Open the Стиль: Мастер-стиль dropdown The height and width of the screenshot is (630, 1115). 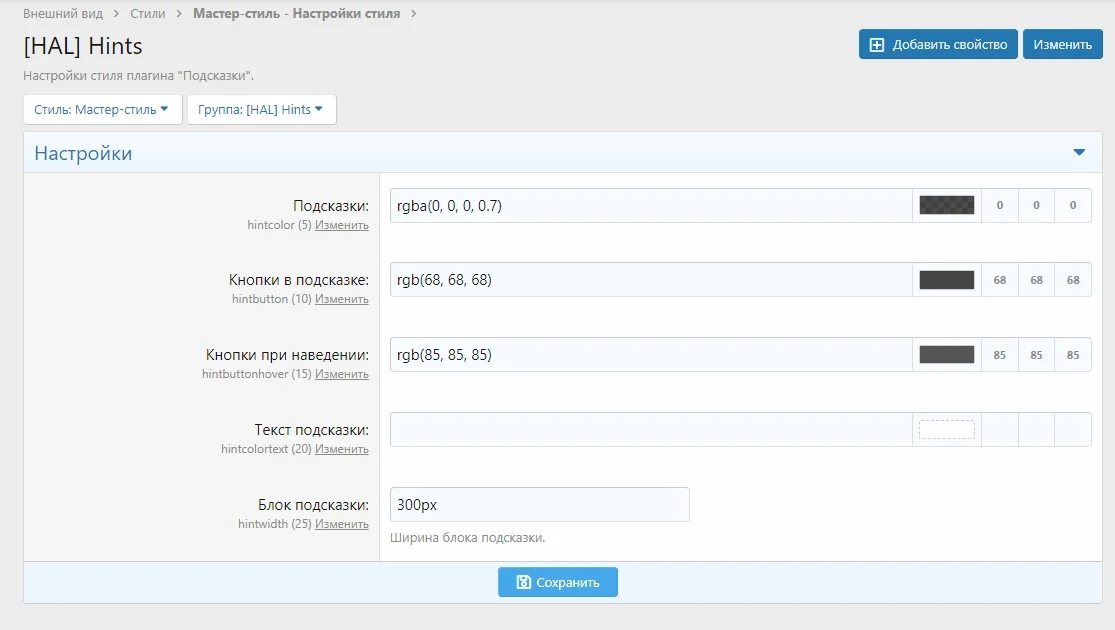pos(102,110)
